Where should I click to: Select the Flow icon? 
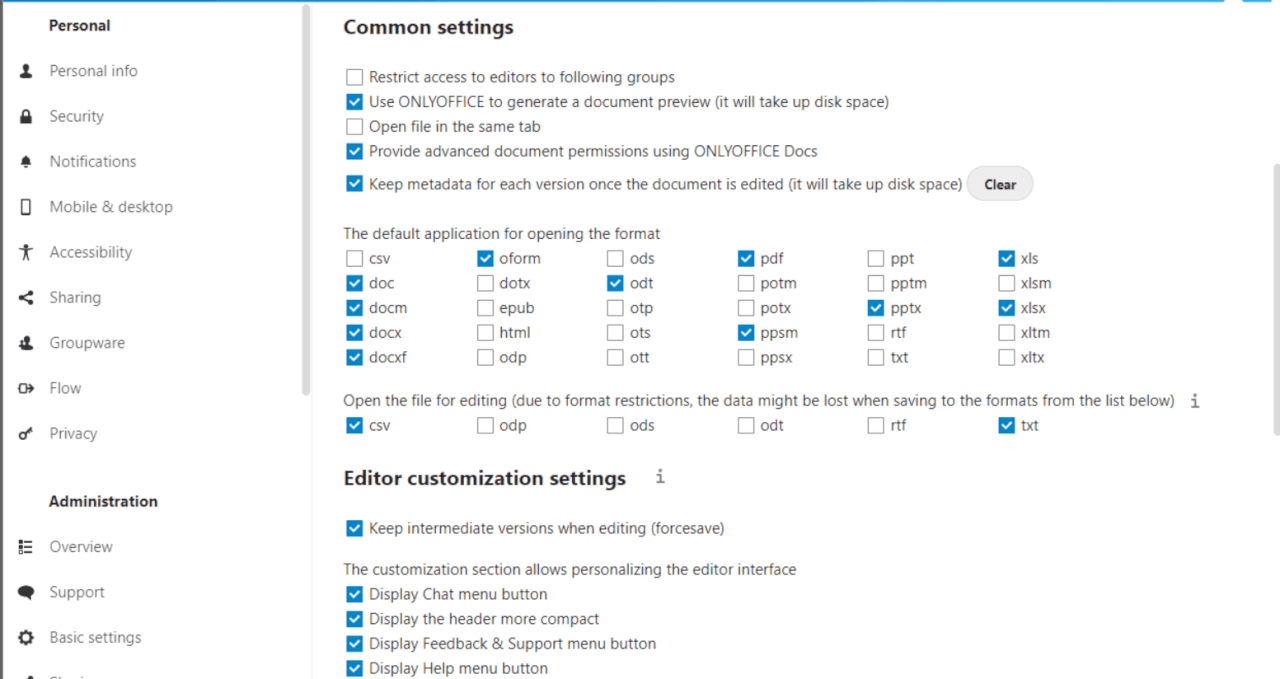point(25,388)
